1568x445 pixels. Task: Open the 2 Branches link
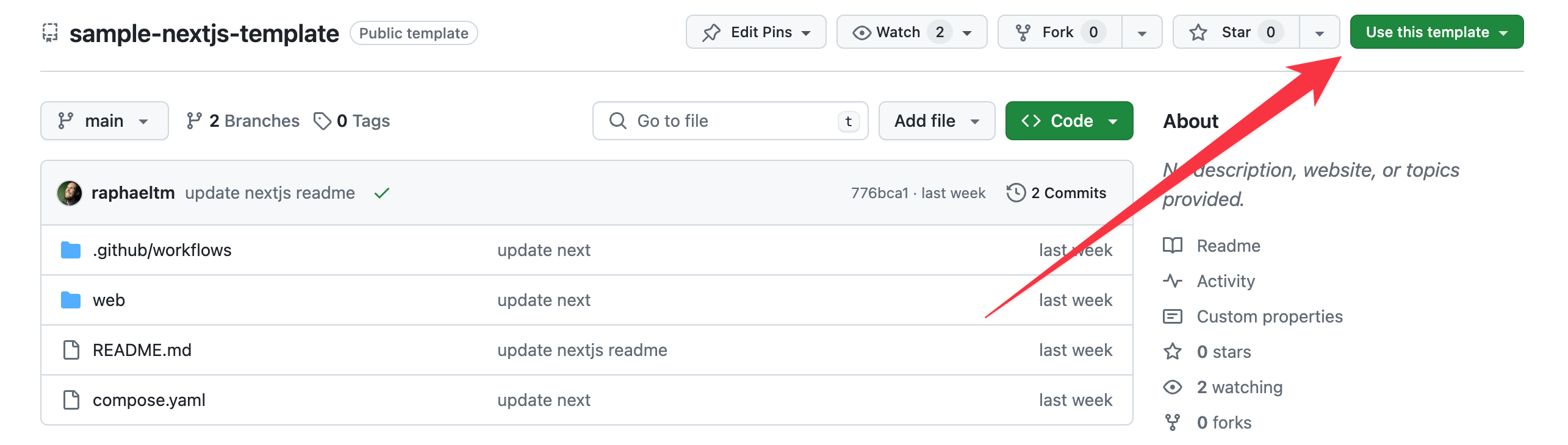coord(243,121)
